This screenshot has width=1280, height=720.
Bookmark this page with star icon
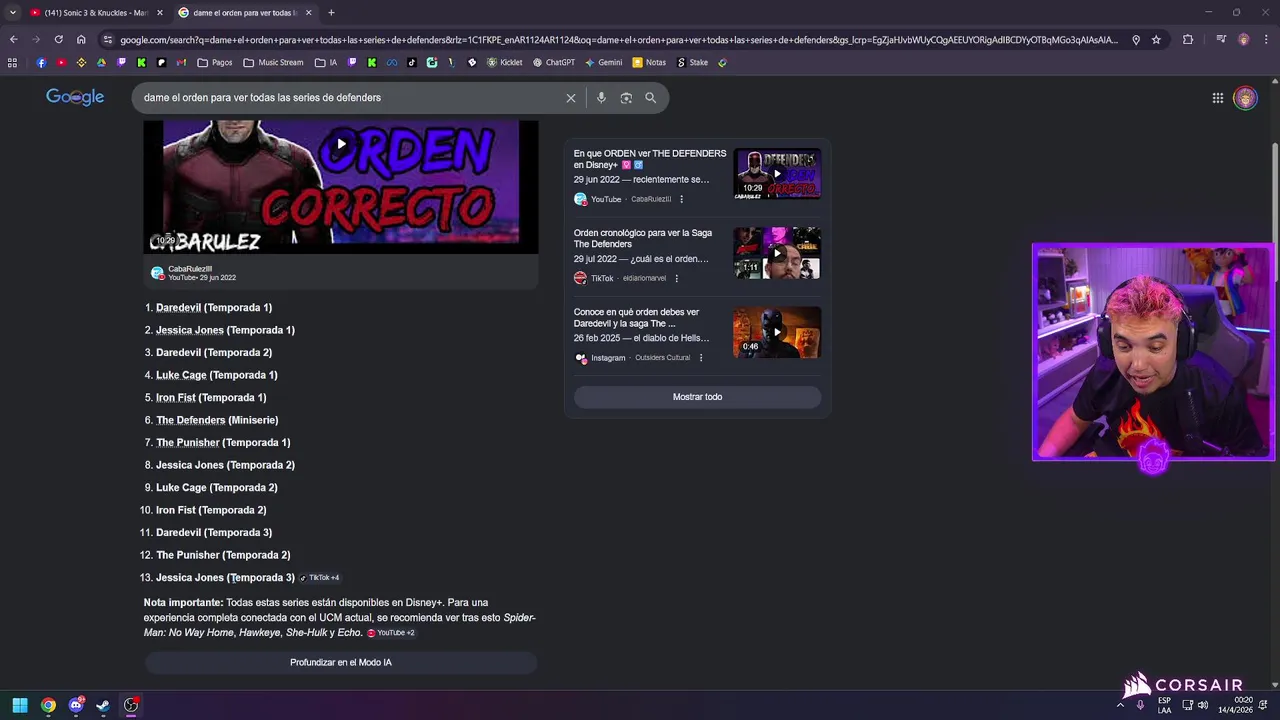[1156, 40]
